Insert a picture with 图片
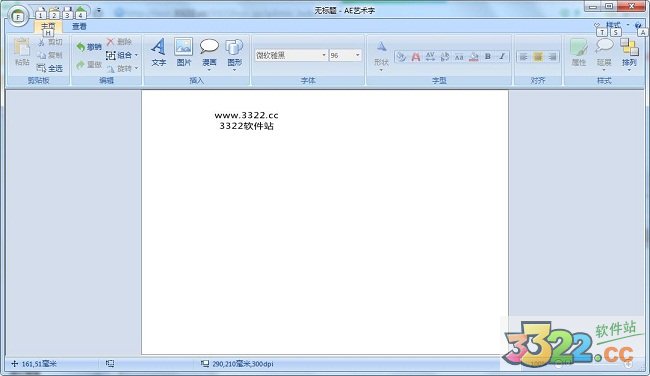Image resolution: width=650 pixels, height=376 pixels. pyautogui.click(x=184, y=52)
